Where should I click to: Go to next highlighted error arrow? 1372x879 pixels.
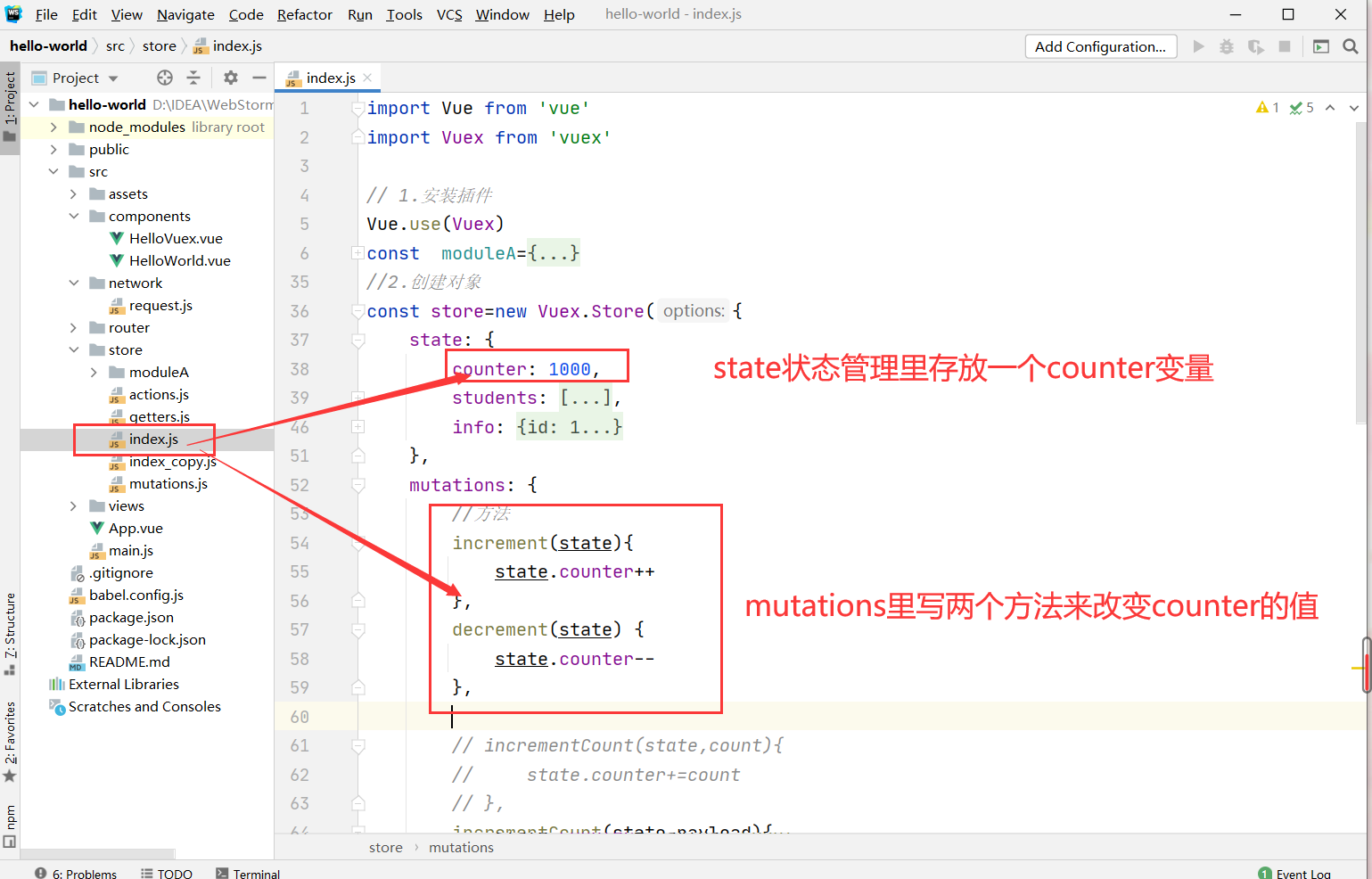1354,108
